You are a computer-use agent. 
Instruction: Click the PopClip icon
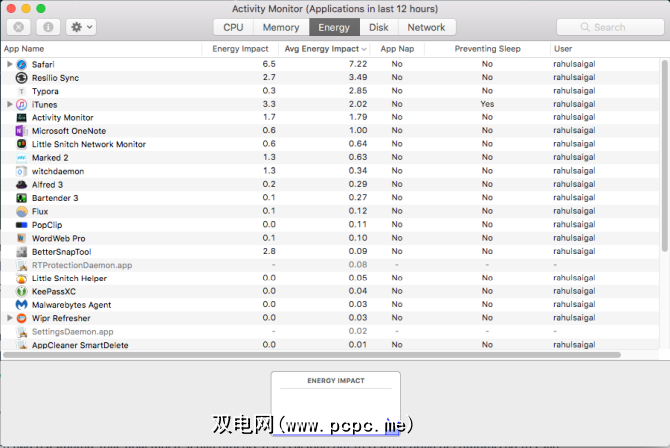click(21, 225)
